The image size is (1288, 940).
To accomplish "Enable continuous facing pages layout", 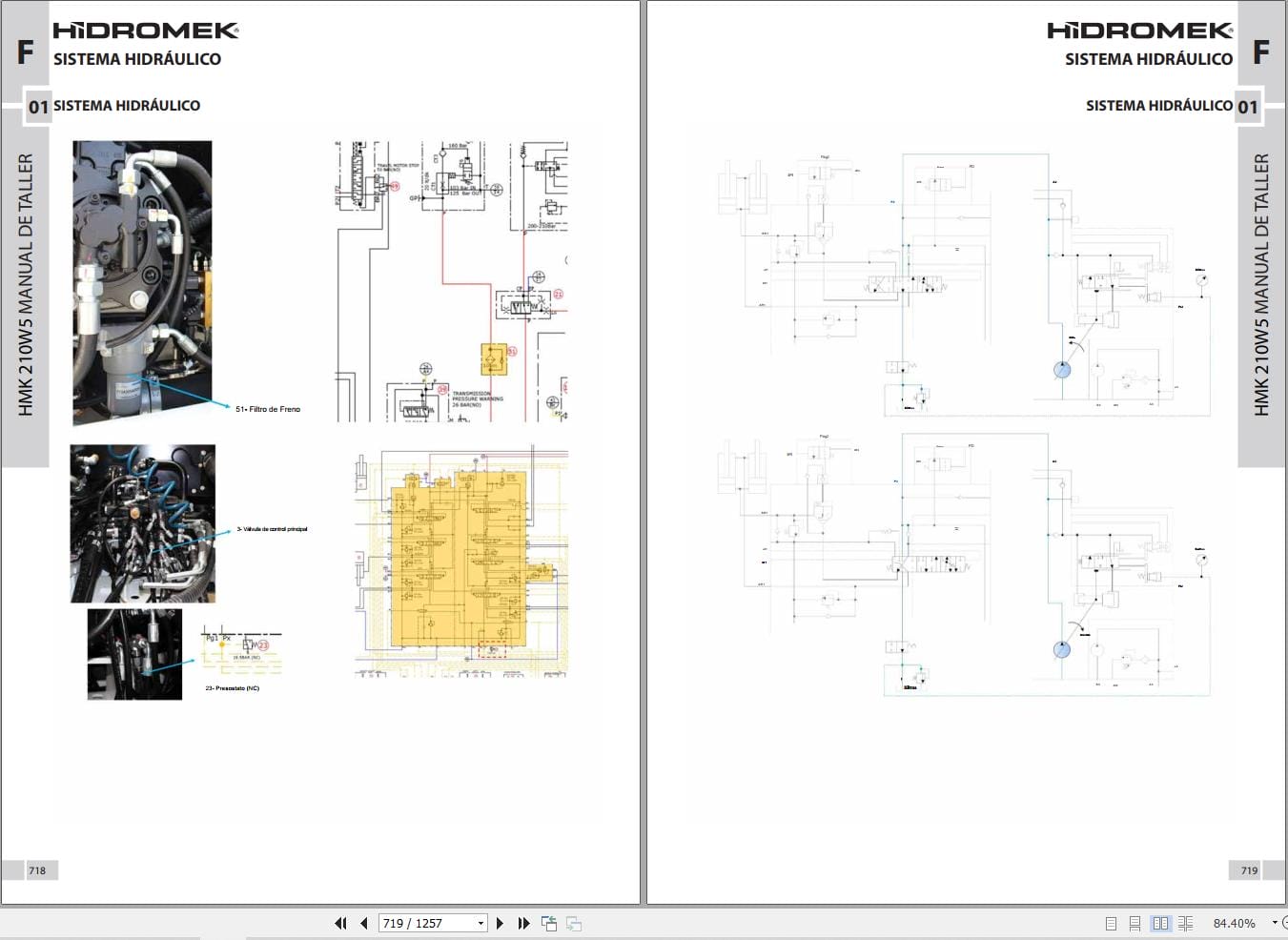I will click(x=1185, y=923).
